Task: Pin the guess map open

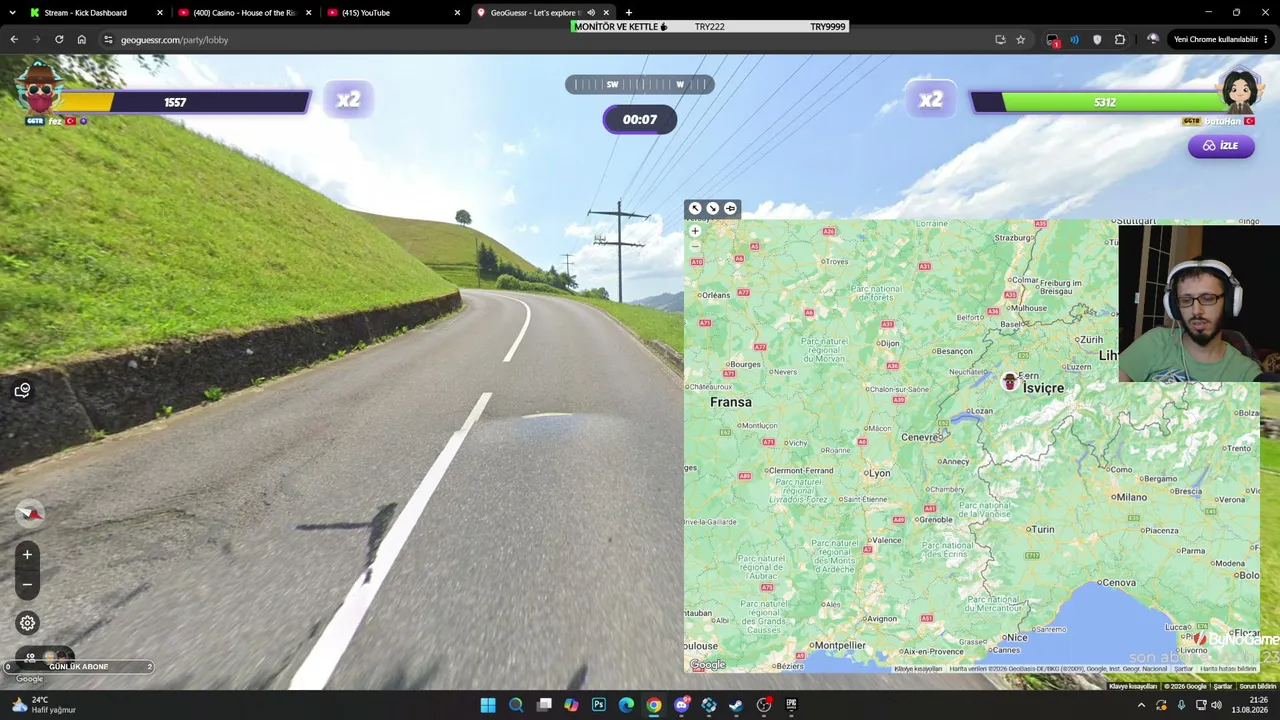Action: [730, 209]
